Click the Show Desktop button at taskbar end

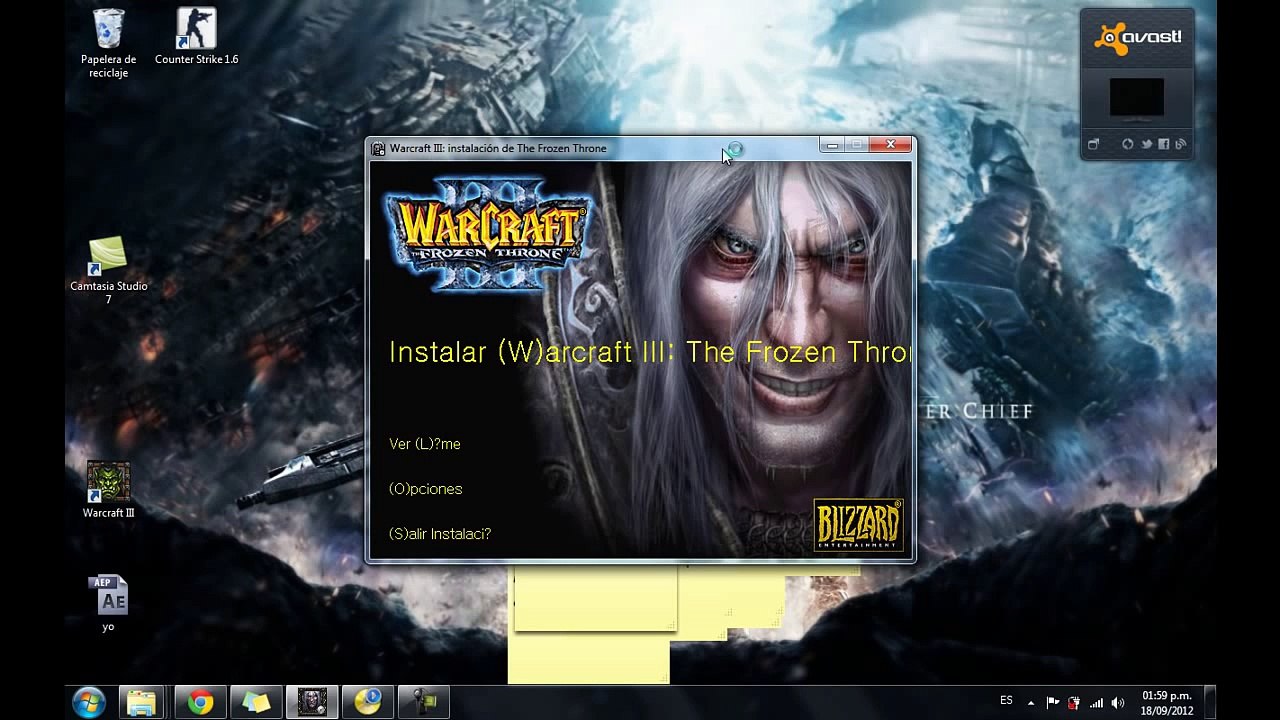coord(1210,702)
